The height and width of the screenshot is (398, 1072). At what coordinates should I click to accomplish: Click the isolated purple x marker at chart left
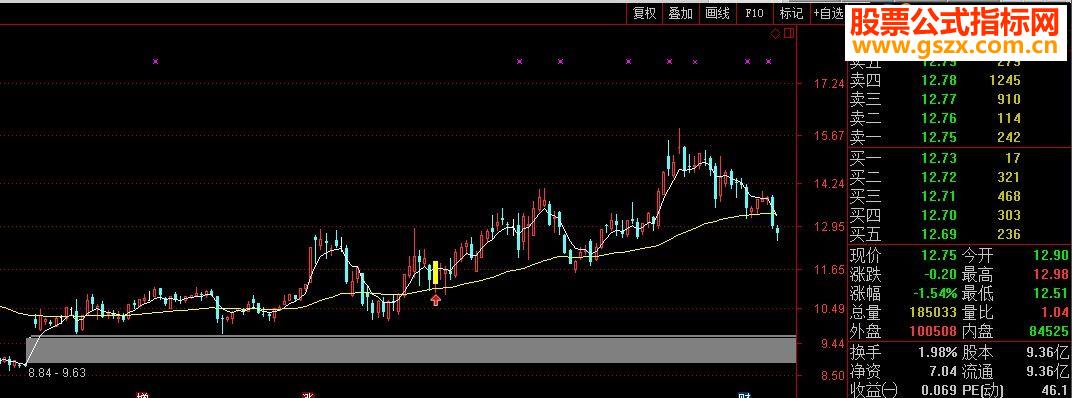(155, 62)
